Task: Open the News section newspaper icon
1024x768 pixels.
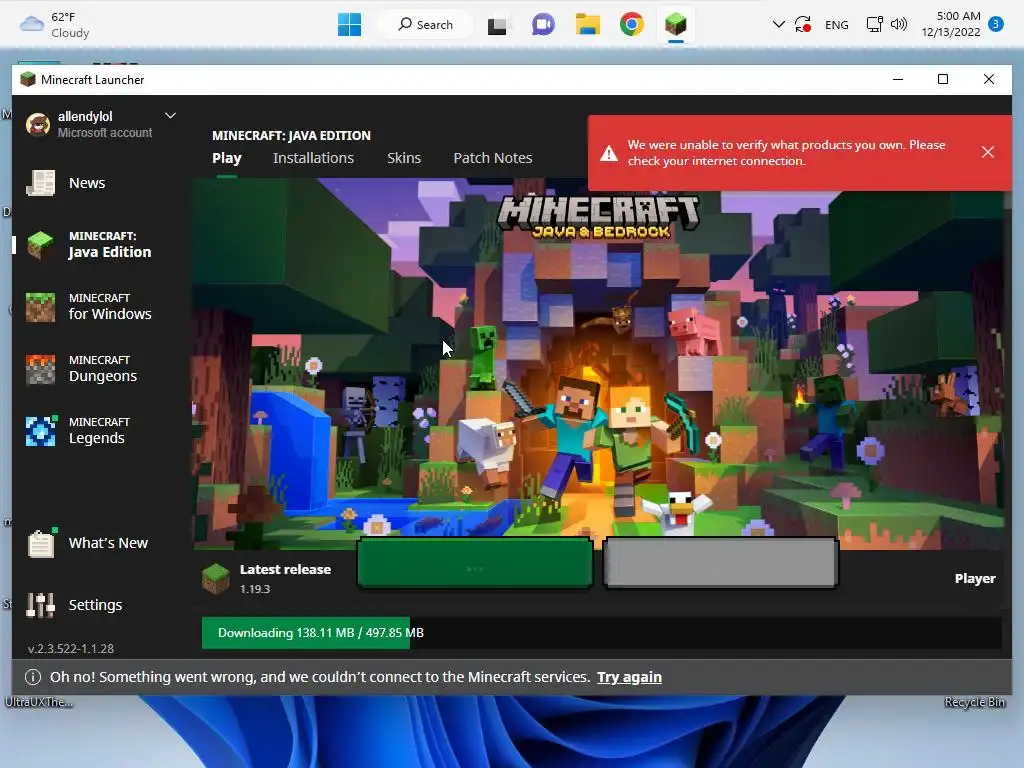Action: tap(40, 183)
